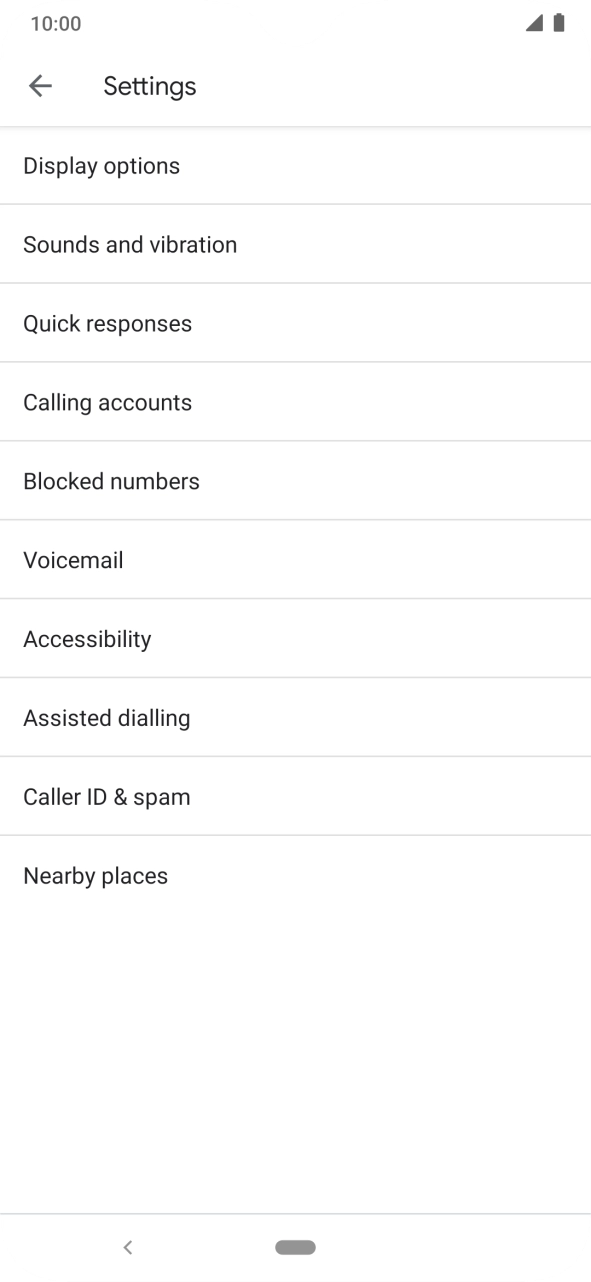
Task: Expand the Display options entry
Action: coord(295,165)
